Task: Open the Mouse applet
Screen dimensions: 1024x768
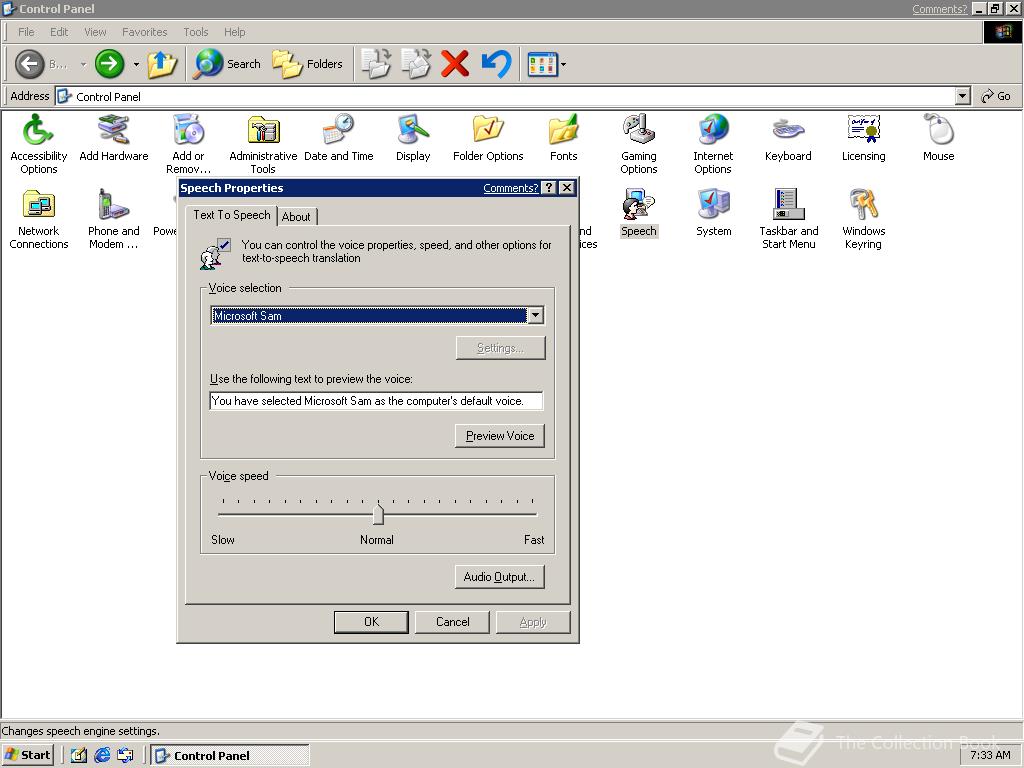Action: 938,138
